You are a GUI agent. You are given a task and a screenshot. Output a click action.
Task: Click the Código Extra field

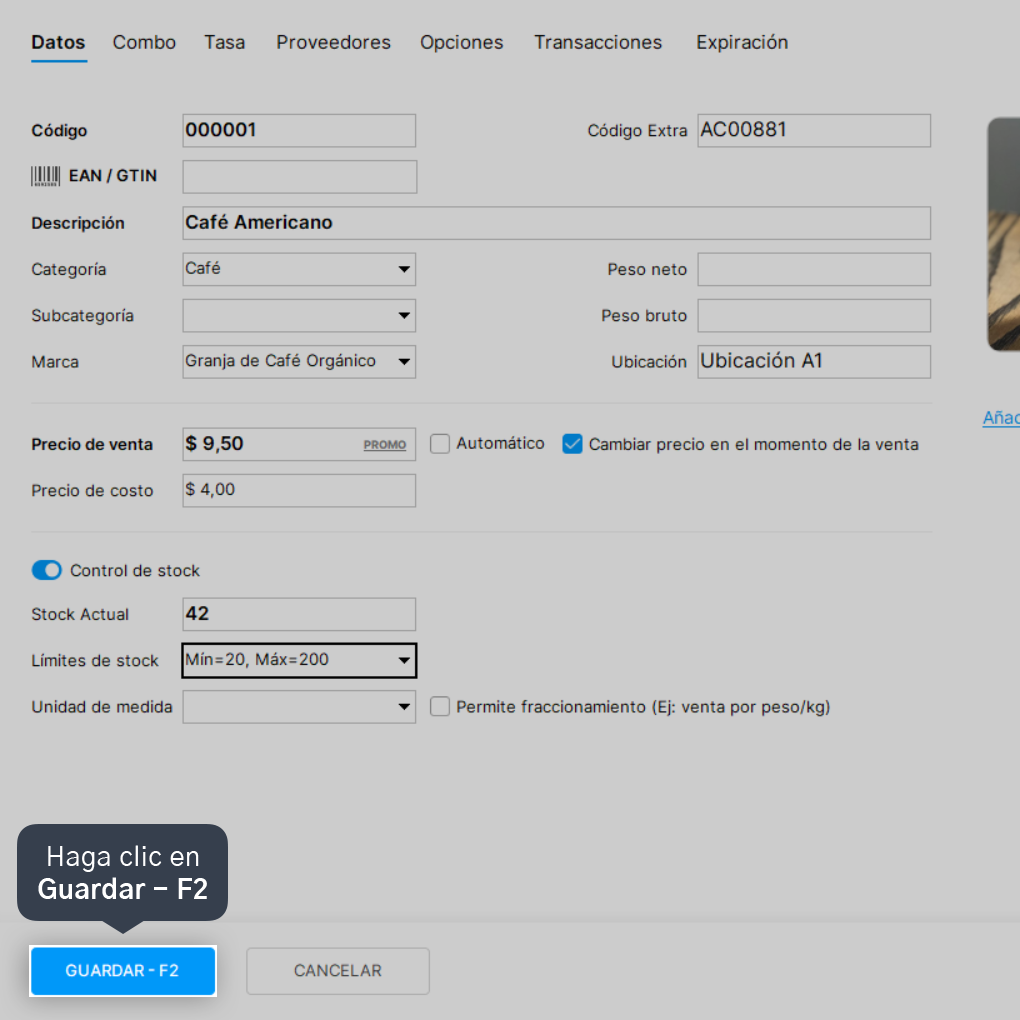tap(814, 131)
